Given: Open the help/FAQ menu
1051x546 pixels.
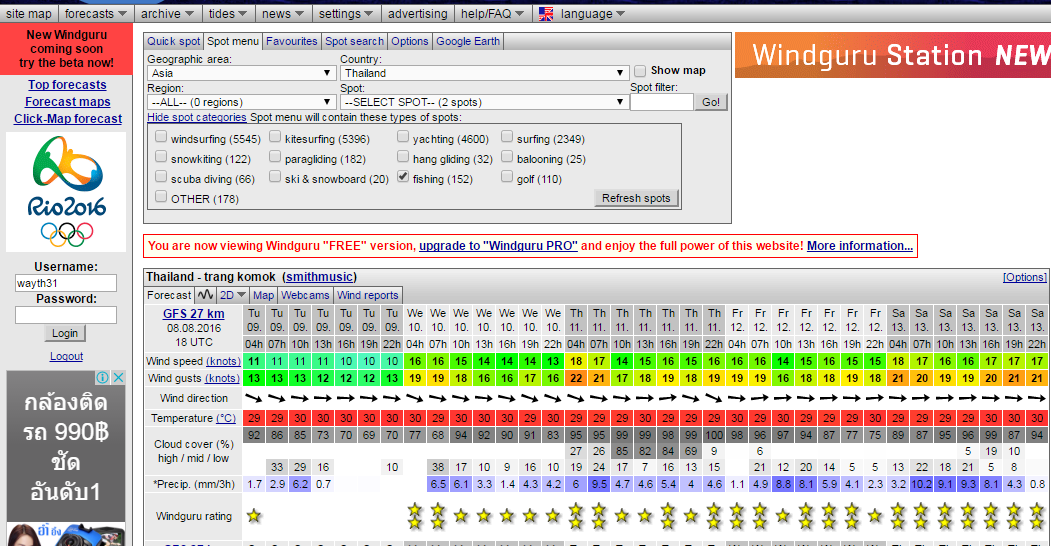Looking at the screenshot, I should pos(493,13).
